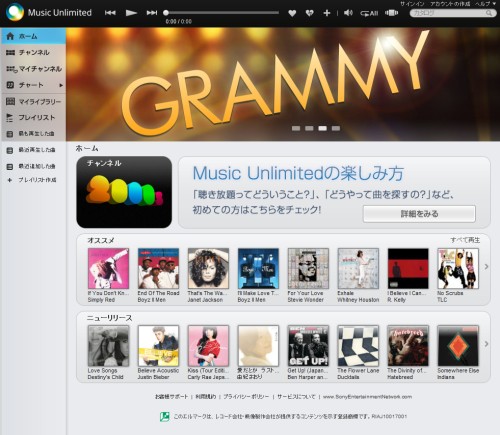Toggle the repeat All mode
This screenshot has height=435, width=500.
(x=369, y=13)
